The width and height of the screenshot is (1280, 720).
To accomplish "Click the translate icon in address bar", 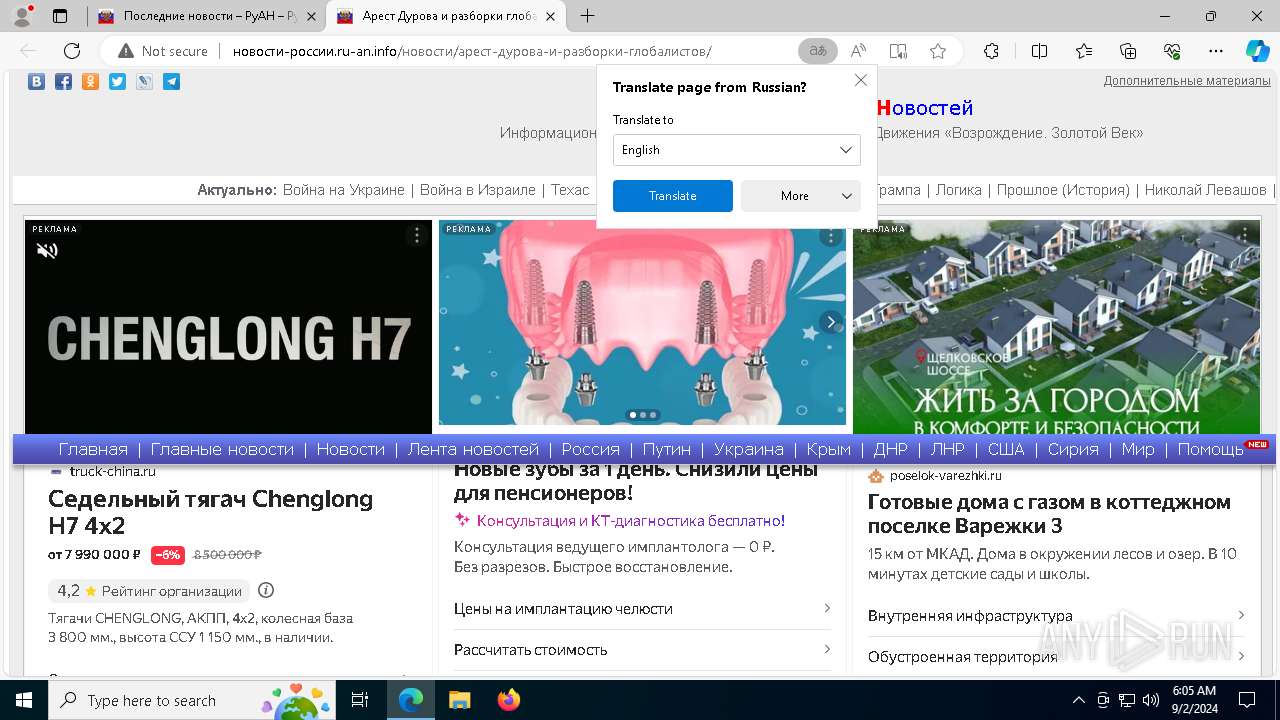I will [x=818, y=51].
